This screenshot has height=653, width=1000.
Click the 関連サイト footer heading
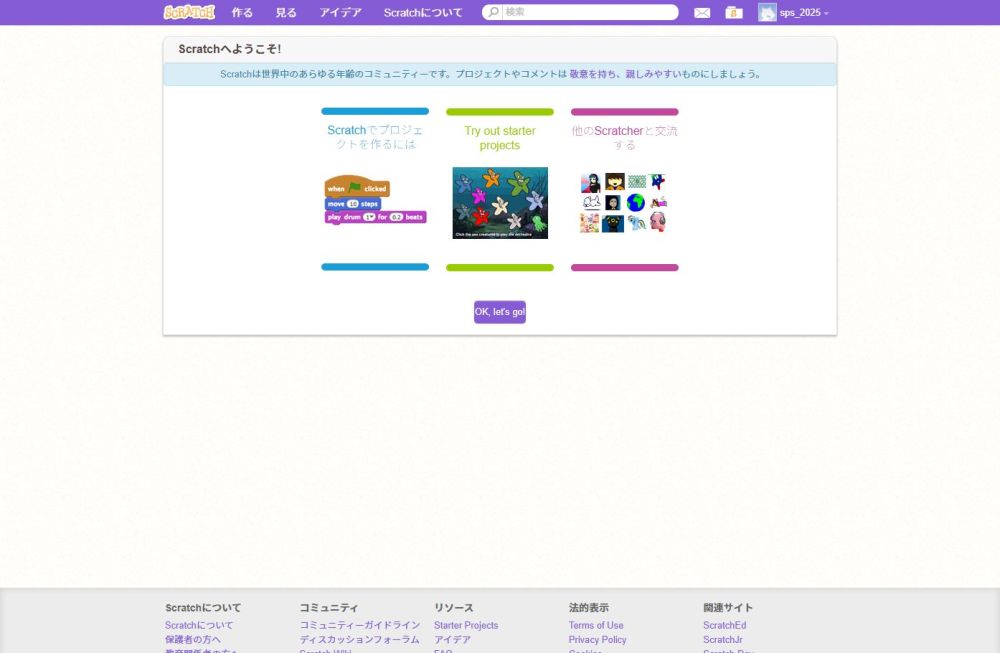(x=728, y=608)
